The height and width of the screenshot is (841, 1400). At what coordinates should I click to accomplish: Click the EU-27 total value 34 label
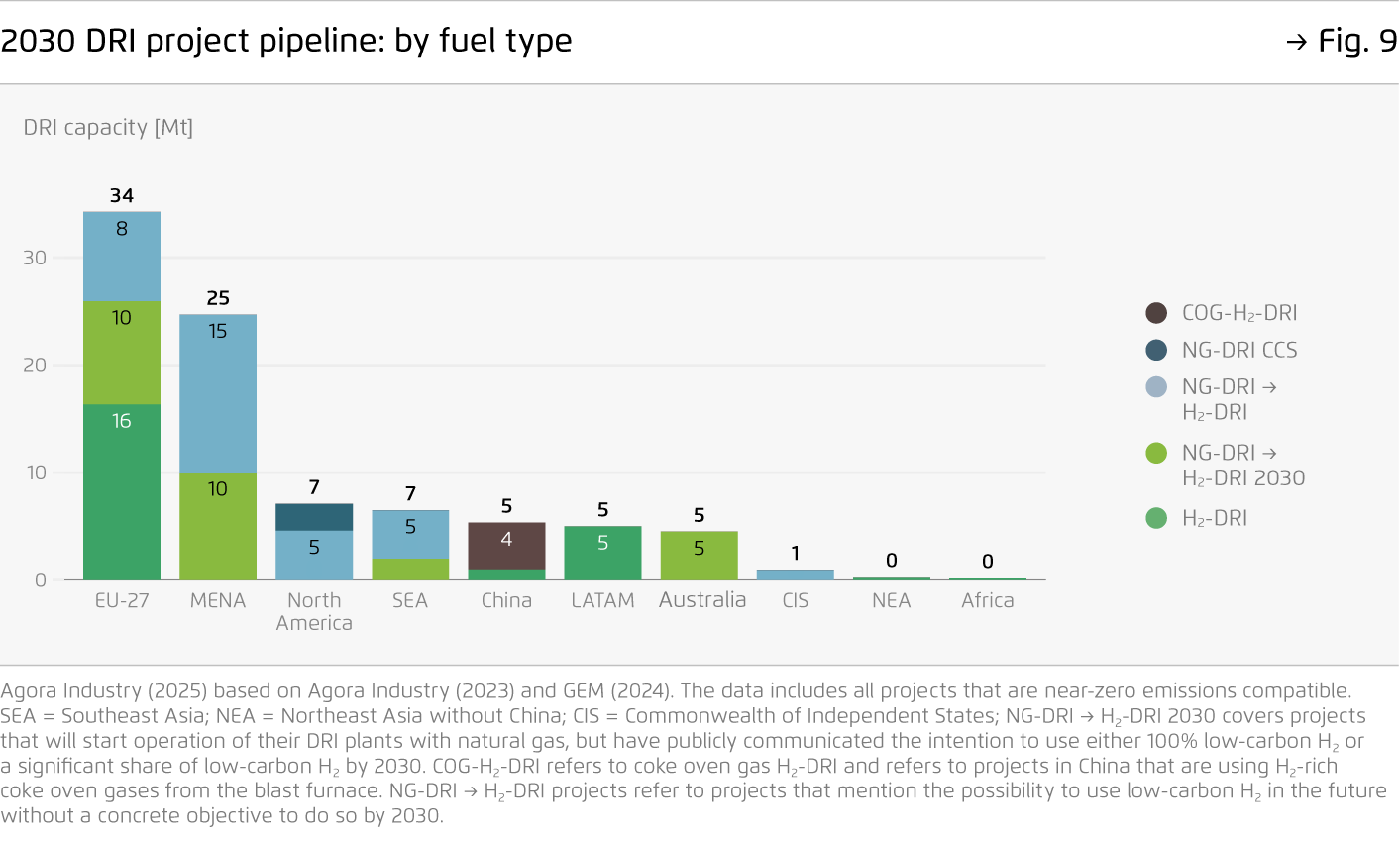pyautogui.click(x=122, y=195)
